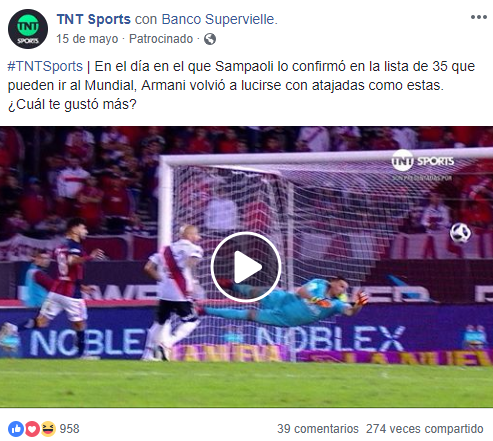
Task: Click the blue Like reaction icon
Action: point(16,429)
